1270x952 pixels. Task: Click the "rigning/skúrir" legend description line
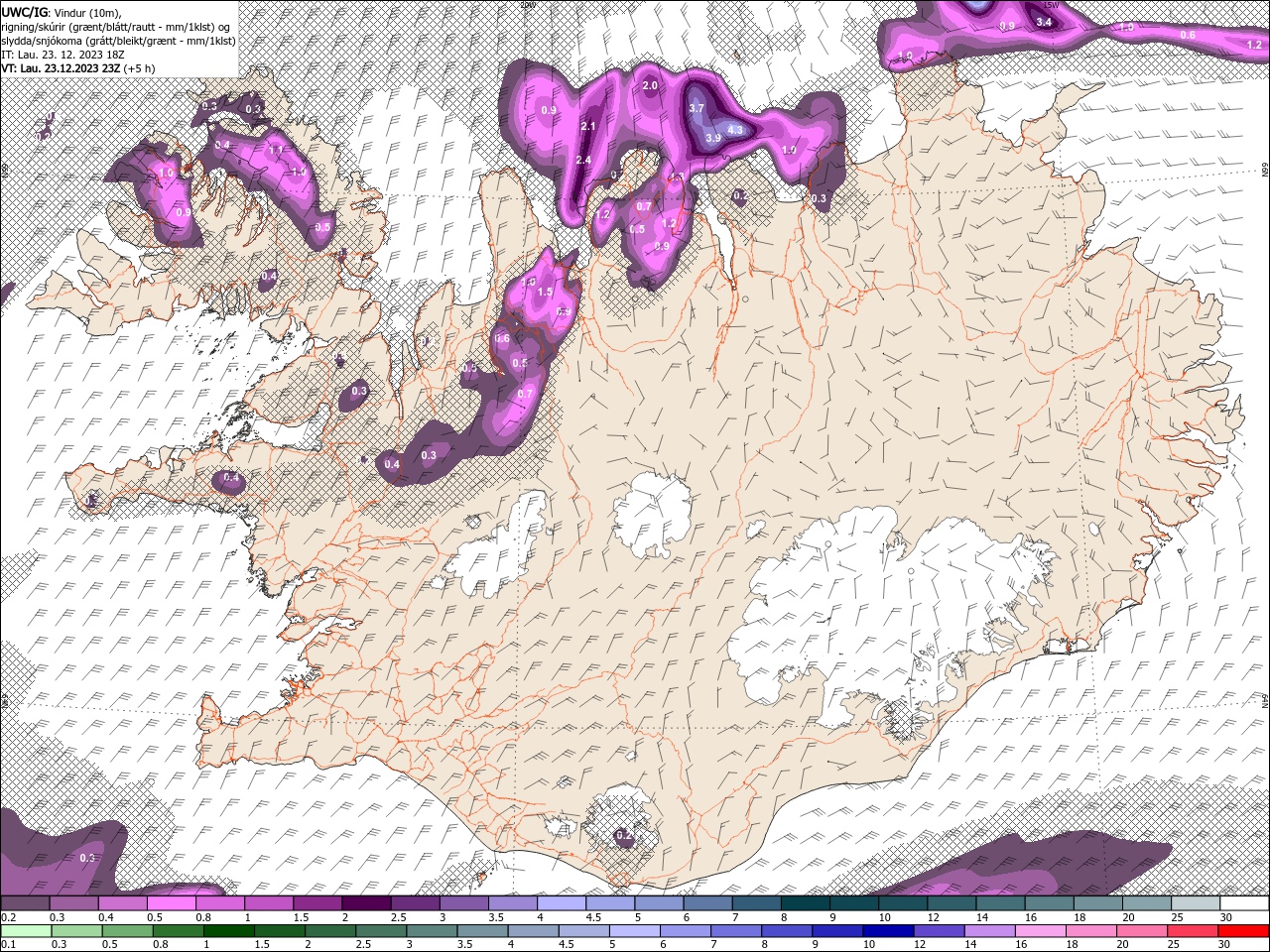click(x=114, y=27)
